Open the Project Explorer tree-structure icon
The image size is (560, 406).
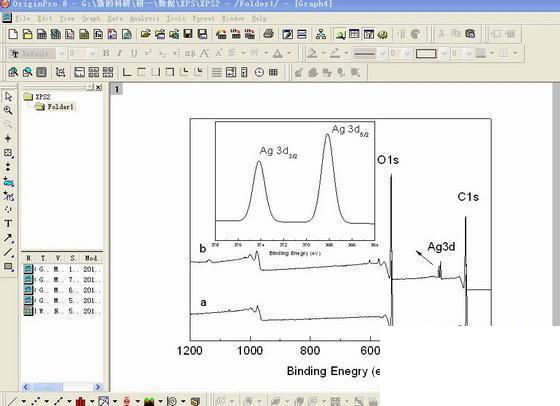pos(321,34)
